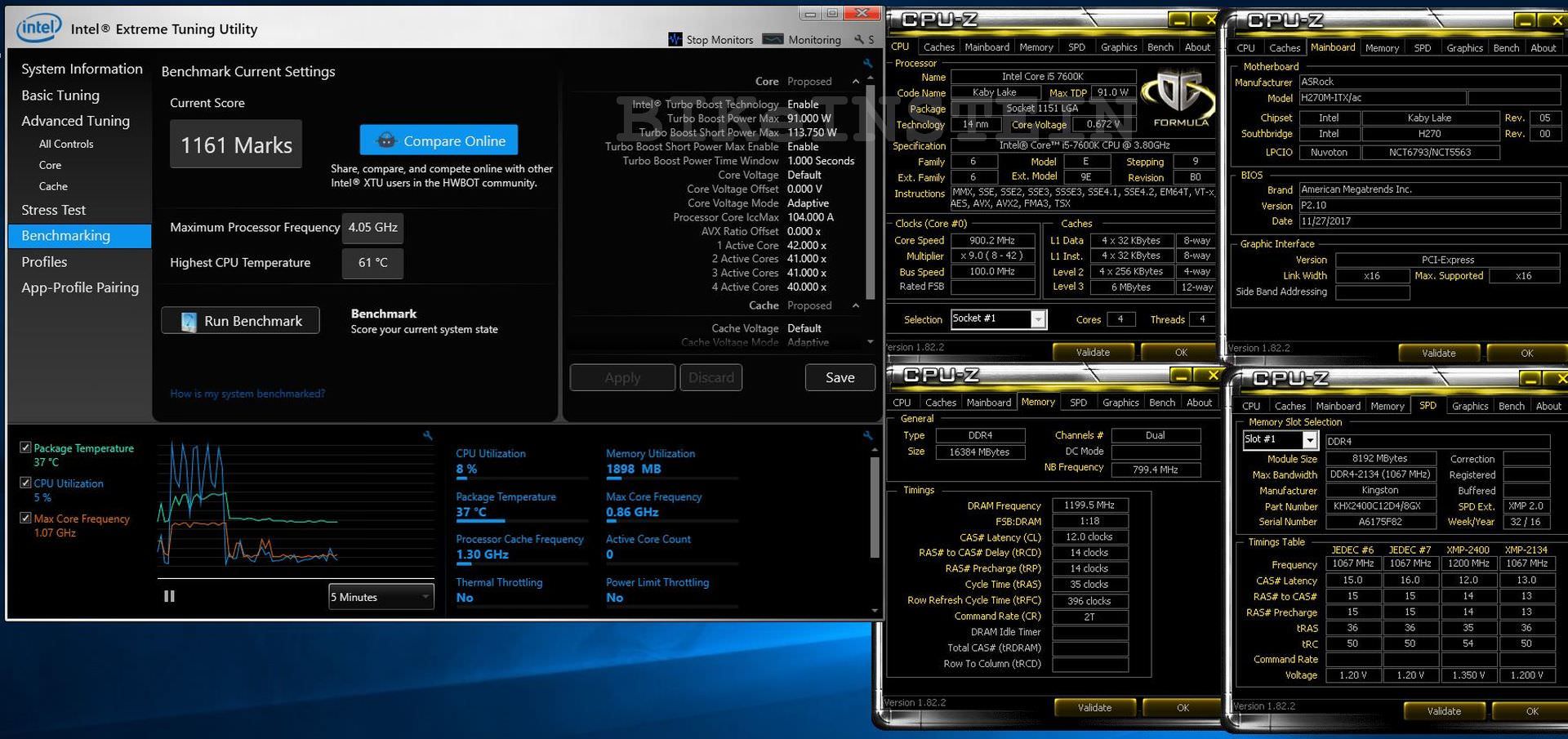
Task: Click Run Benchmark button
Action: coord(240,321)
